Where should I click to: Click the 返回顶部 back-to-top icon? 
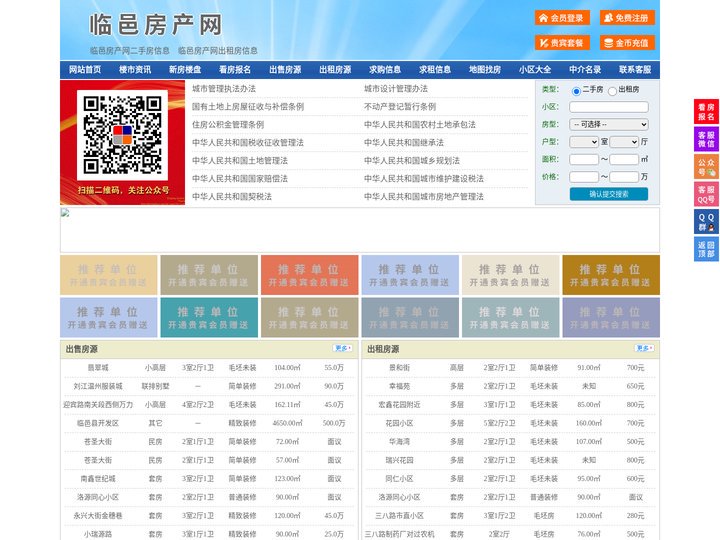click(706, 249)
